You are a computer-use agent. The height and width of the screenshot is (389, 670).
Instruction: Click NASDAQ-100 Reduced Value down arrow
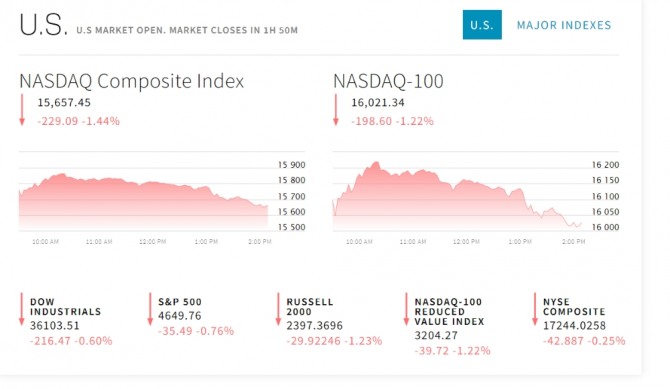[x=406, y=309]
